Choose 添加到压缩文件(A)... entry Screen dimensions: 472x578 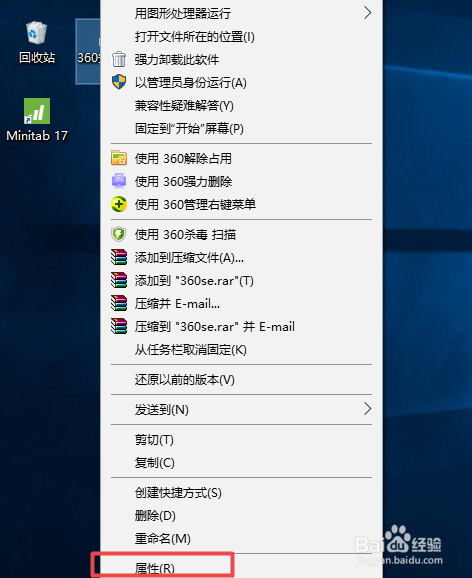[242, 257]
